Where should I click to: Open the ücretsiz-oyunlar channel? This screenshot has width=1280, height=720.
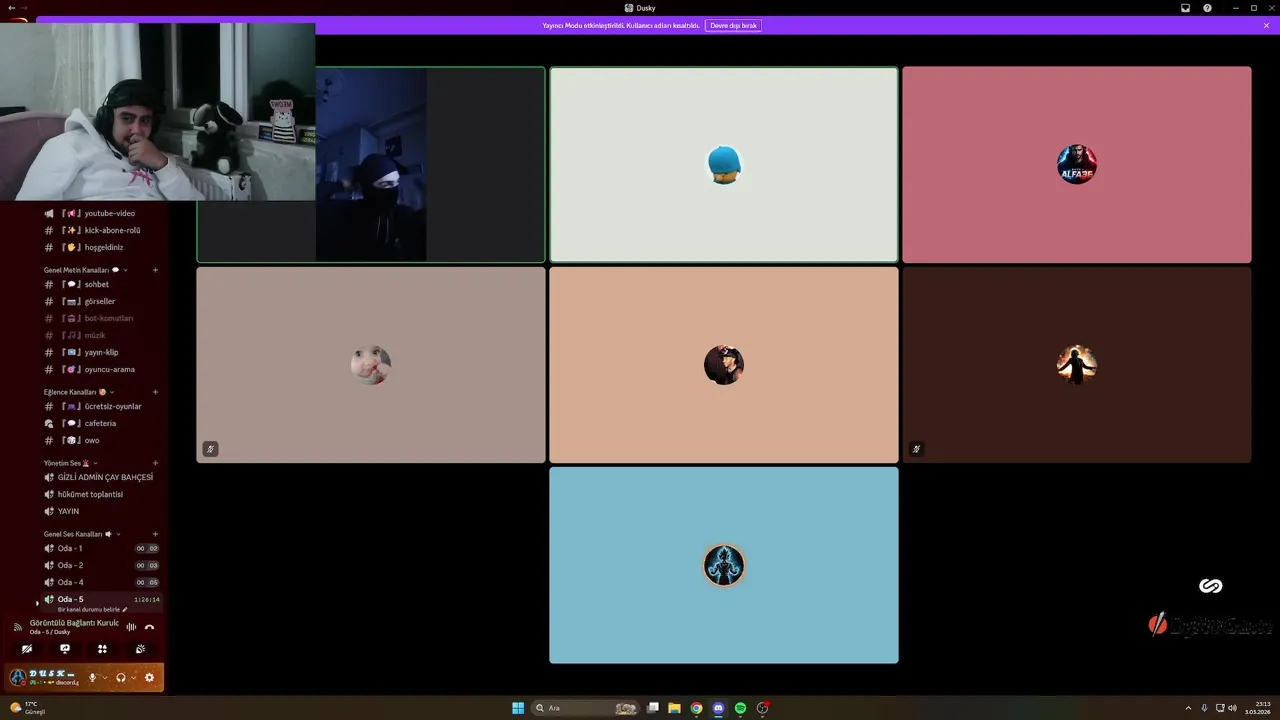point(100,406)
